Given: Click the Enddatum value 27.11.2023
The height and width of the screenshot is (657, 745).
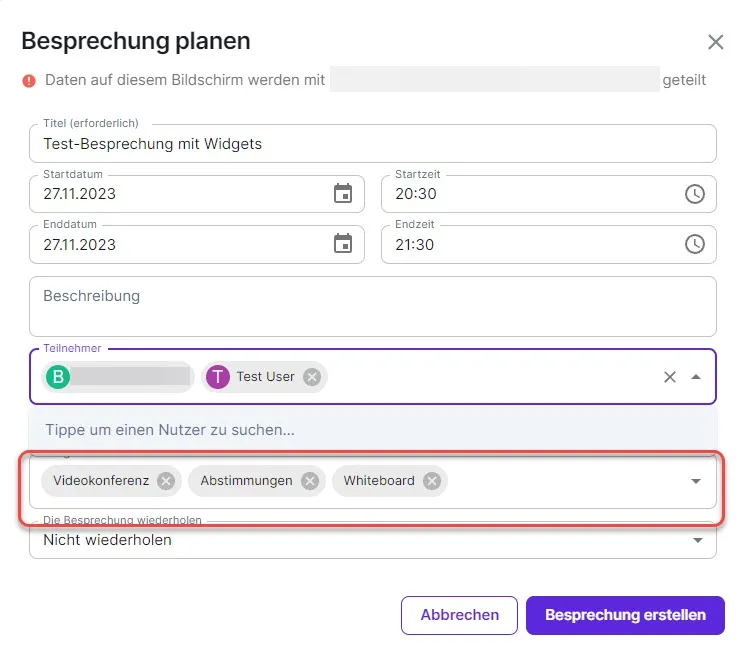Looking at the screenshot, I should 79,245.
